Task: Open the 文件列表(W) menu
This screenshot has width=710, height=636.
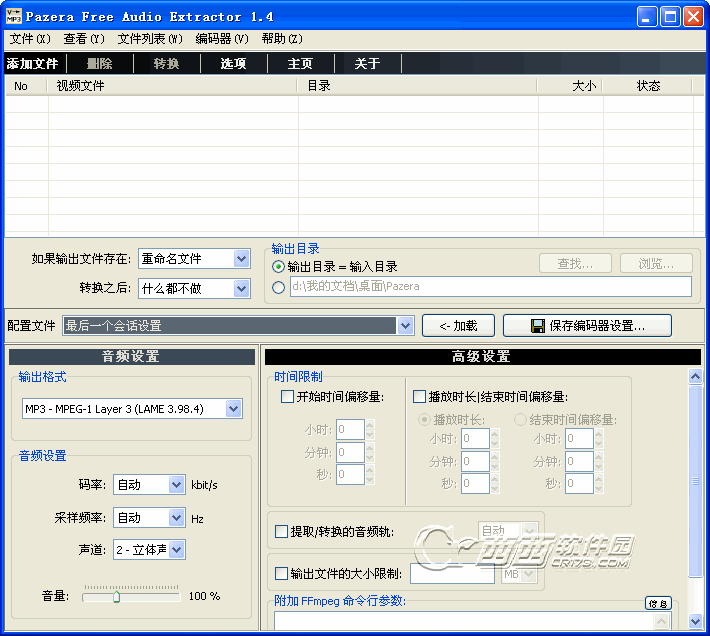Action: [x=150, y=39]
